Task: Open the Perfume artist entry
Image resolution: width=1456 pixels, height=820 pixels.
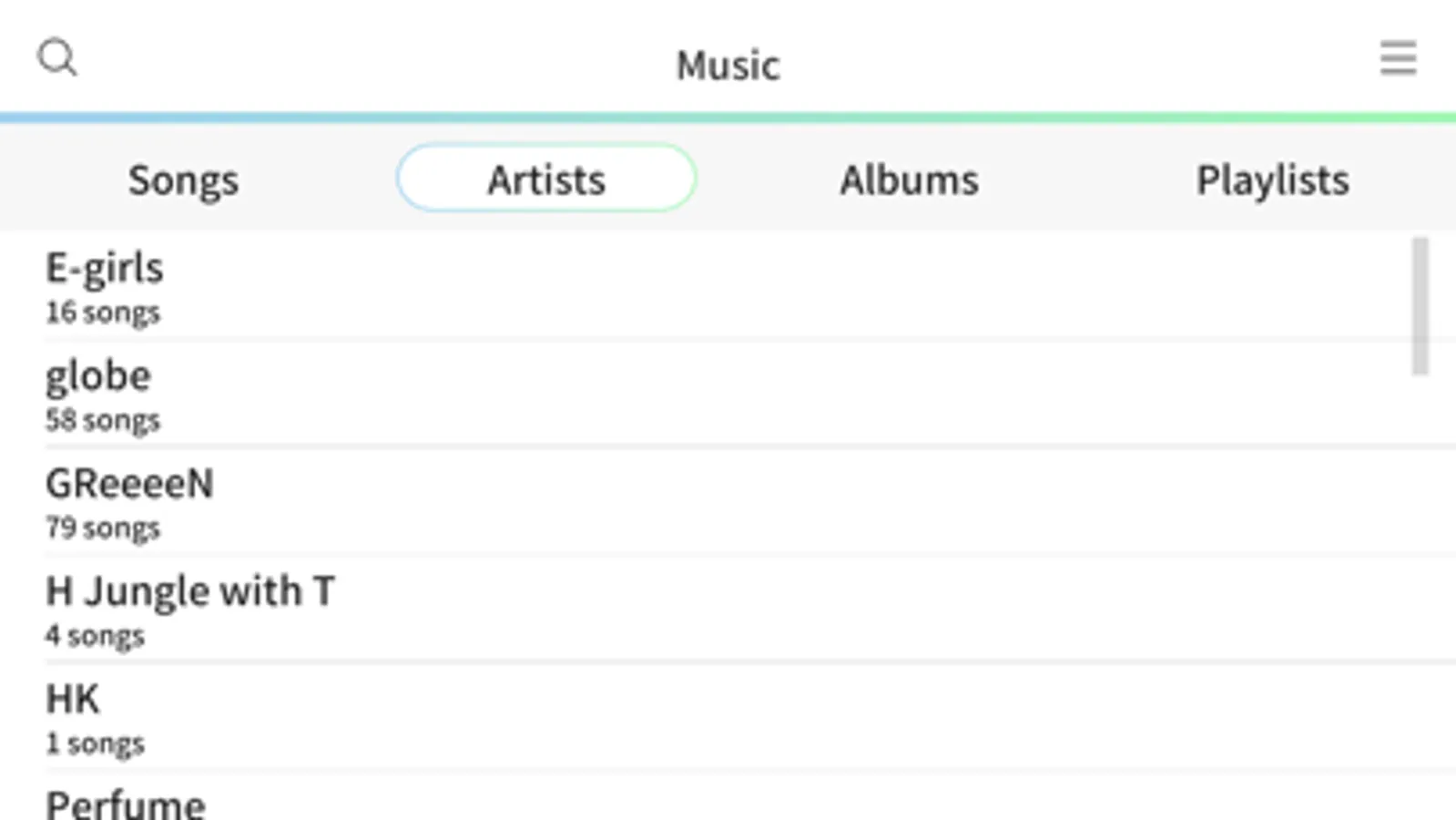Action: 126,804
